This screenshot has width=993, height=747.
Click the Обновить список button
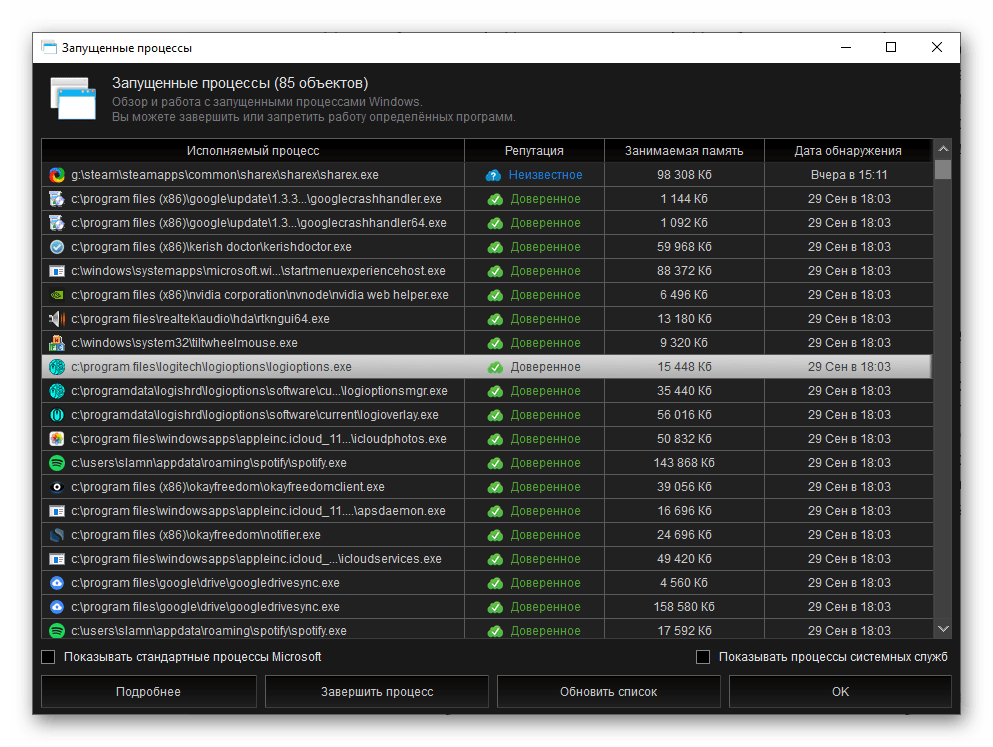point(609,692)
